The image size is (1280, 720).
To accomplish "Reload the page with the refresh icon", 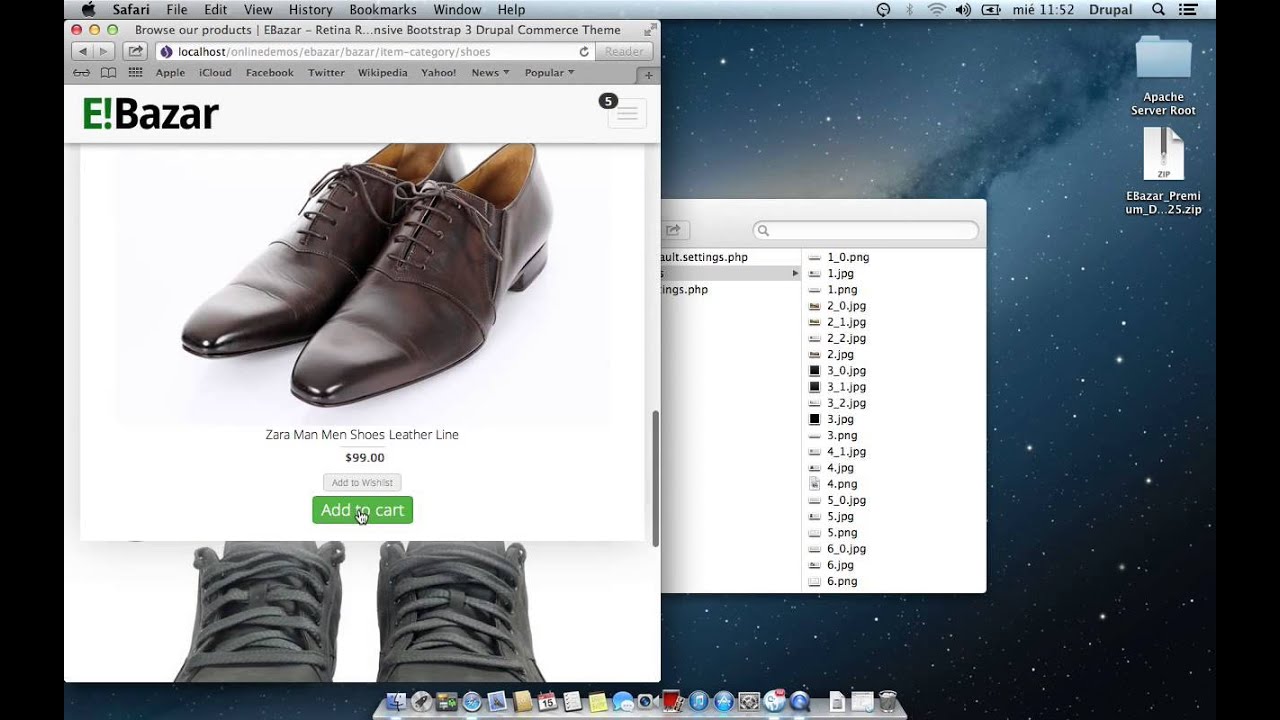I will (x=584, y=51).
